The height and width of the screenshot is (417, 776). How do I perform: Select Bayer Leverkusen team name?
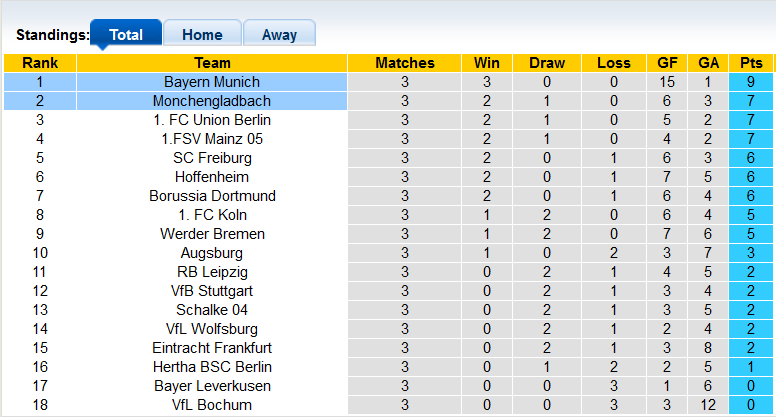coord(212,386)
